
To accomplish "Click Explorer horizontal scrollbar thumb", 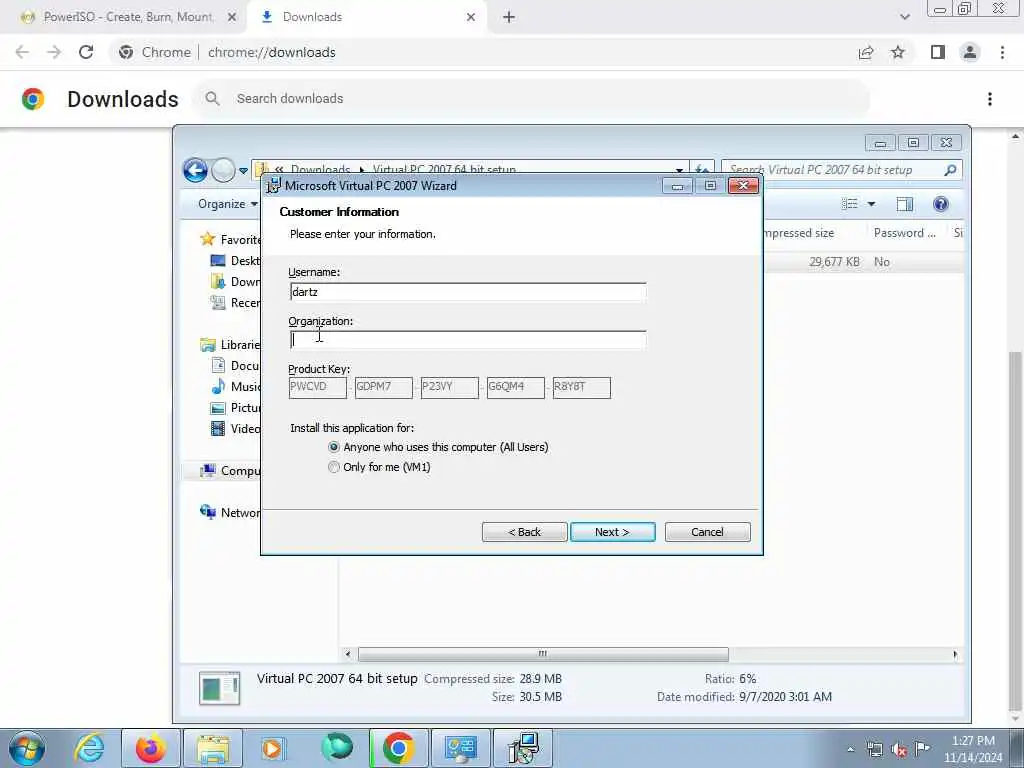I will [543, 654].
